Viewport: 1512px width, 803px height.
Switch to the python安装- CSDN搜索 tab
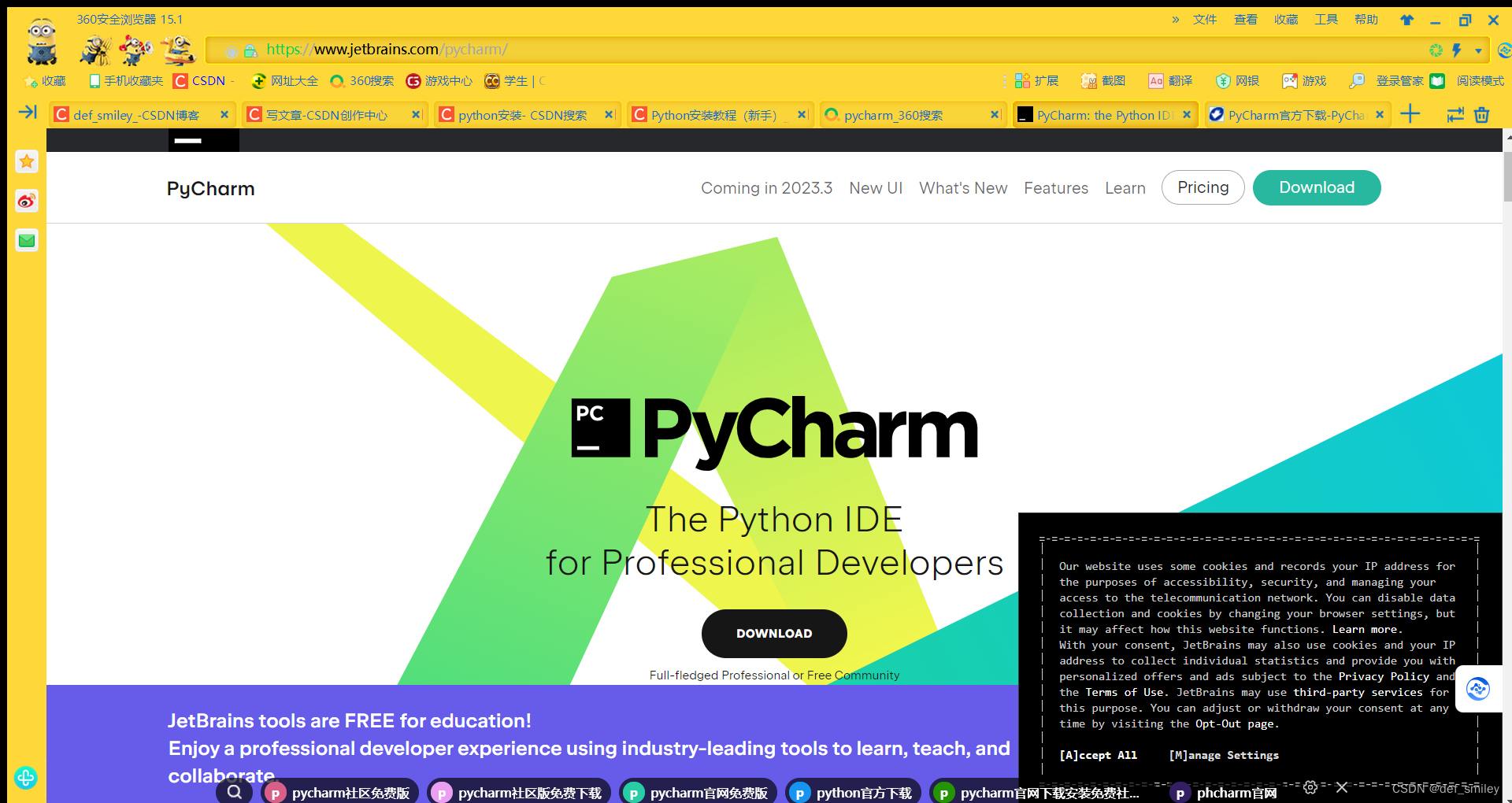521,115
